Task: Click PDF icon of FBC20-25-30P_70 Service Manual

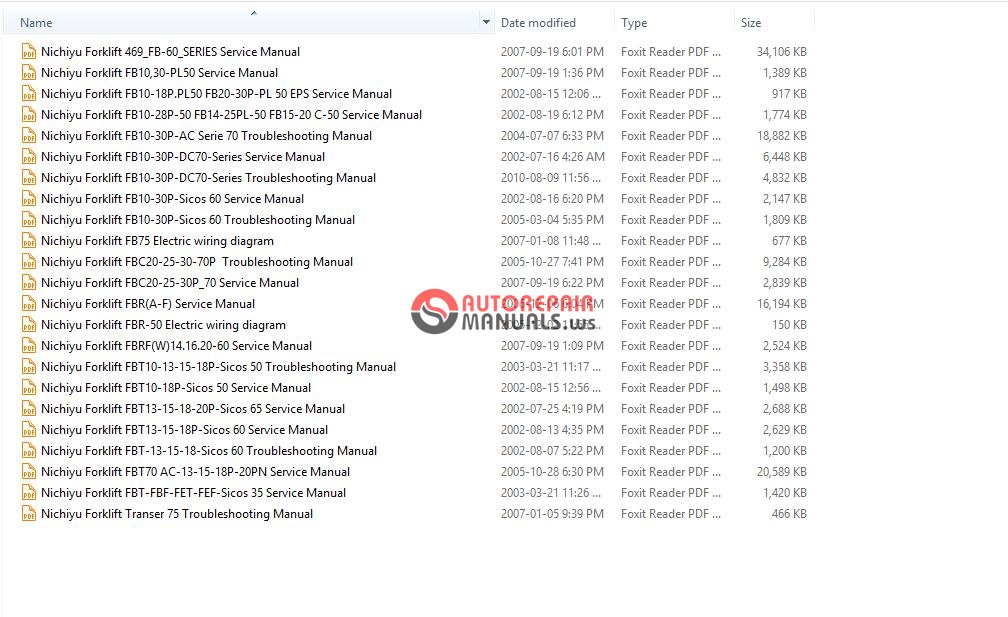Action: coord(28,283)
